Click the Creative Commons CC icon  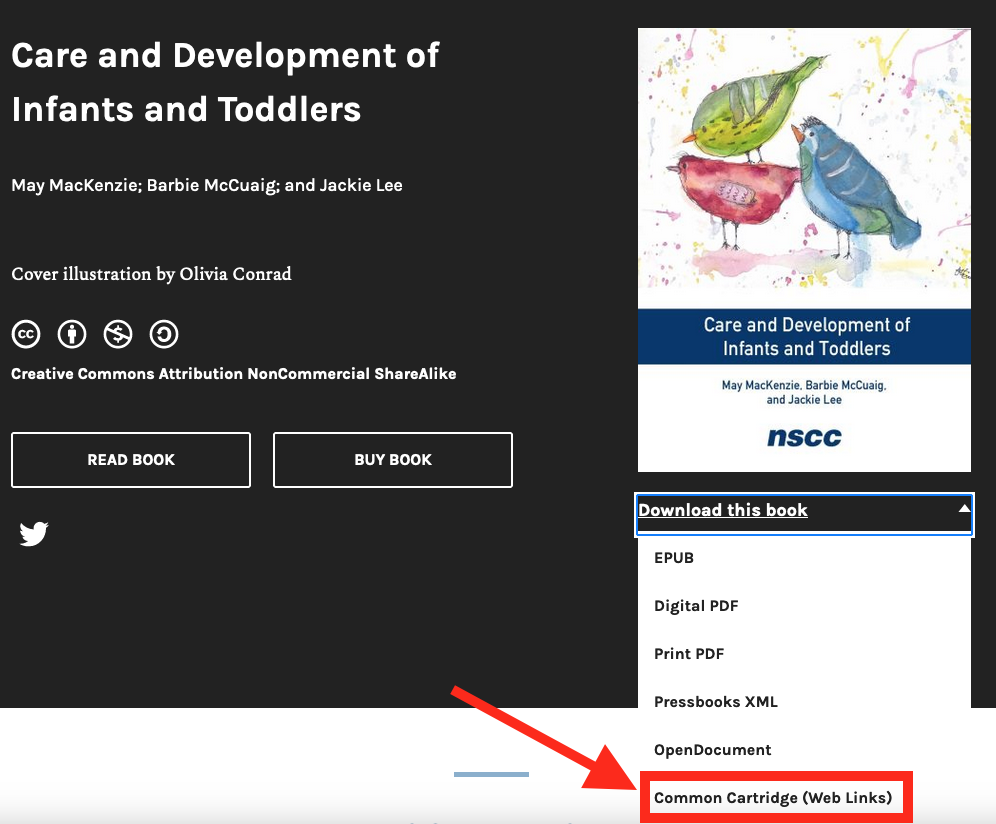26,334
